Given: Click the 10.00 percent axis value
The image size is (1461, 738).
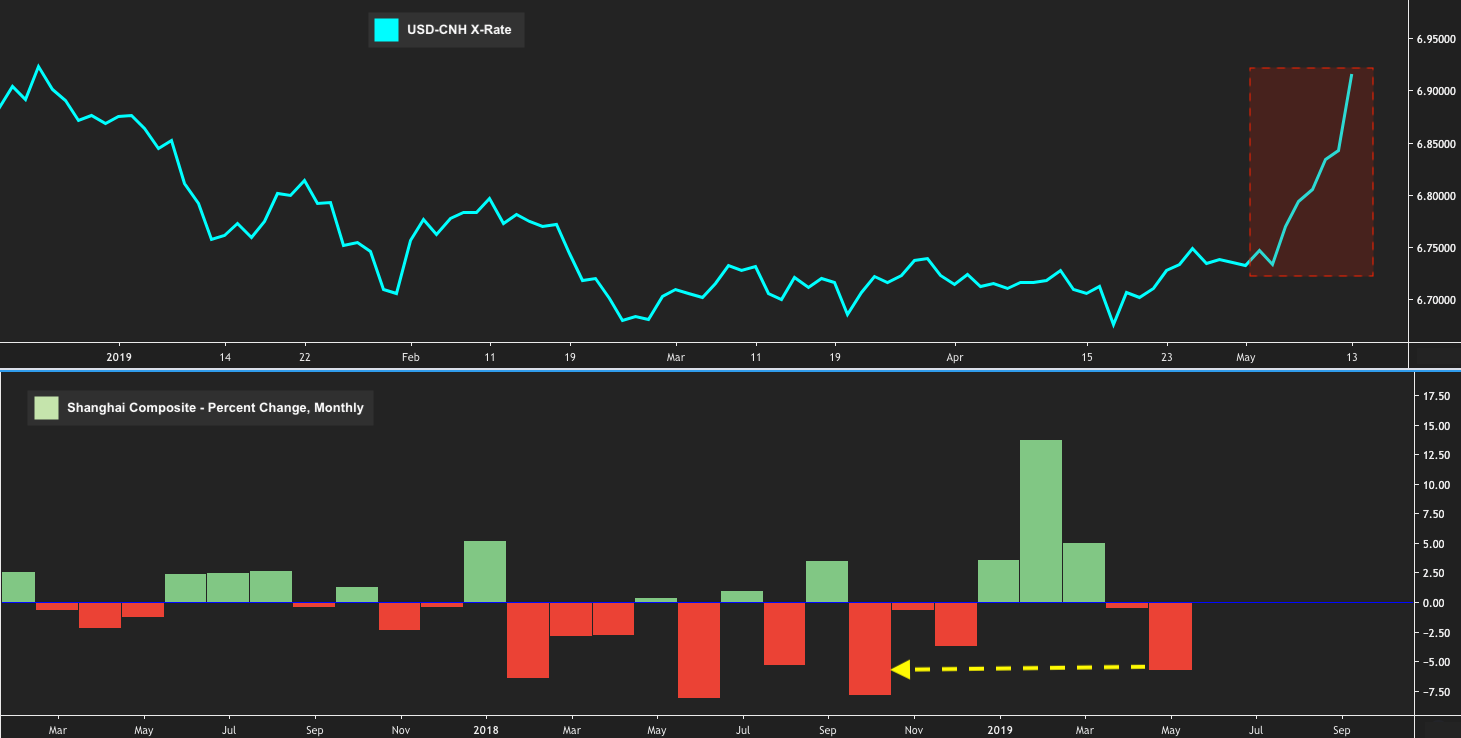Looking at the screenshot, I should 1436,485.
